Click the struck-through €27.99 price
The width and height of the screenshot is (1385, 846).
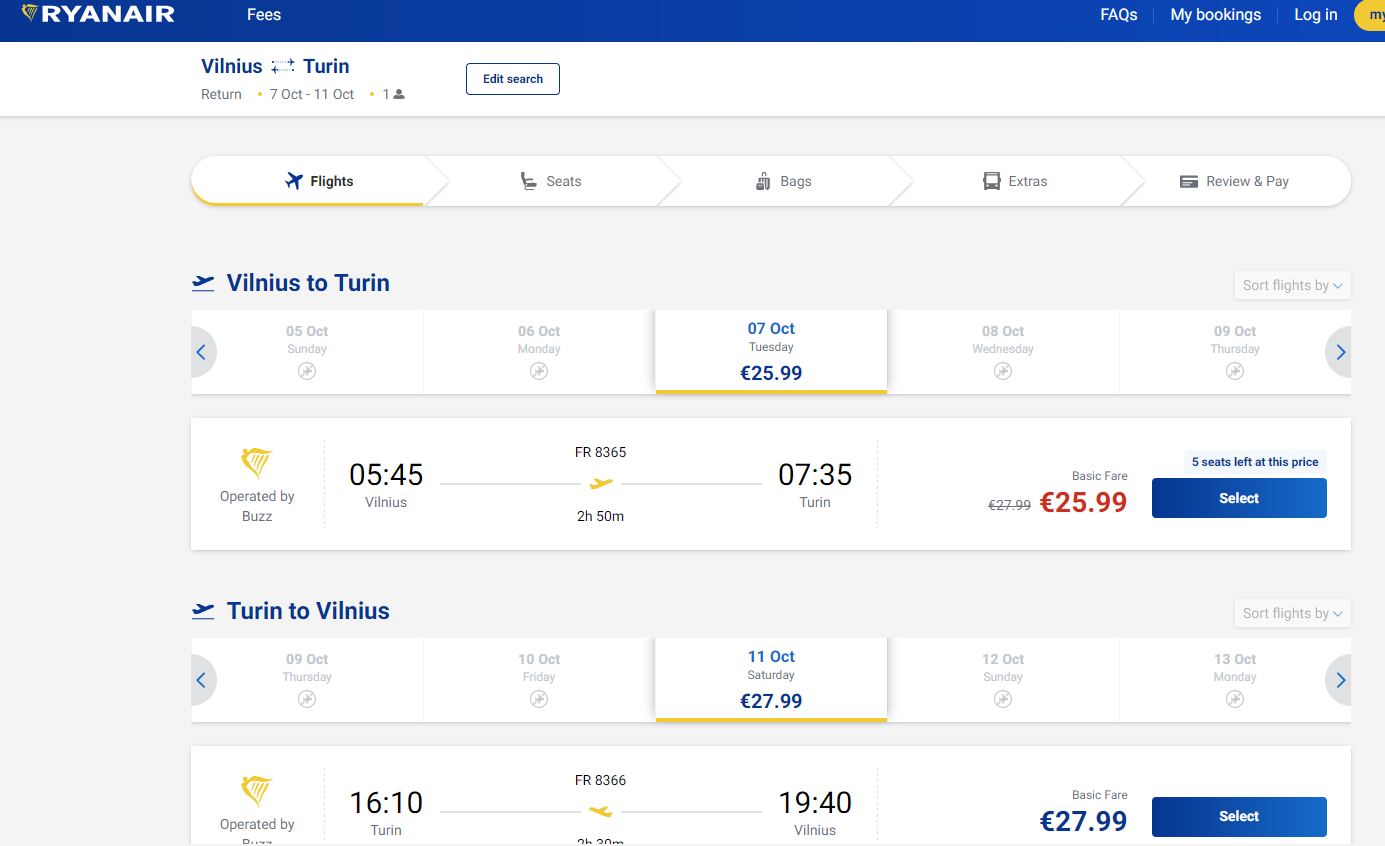tap(1009, 506)
